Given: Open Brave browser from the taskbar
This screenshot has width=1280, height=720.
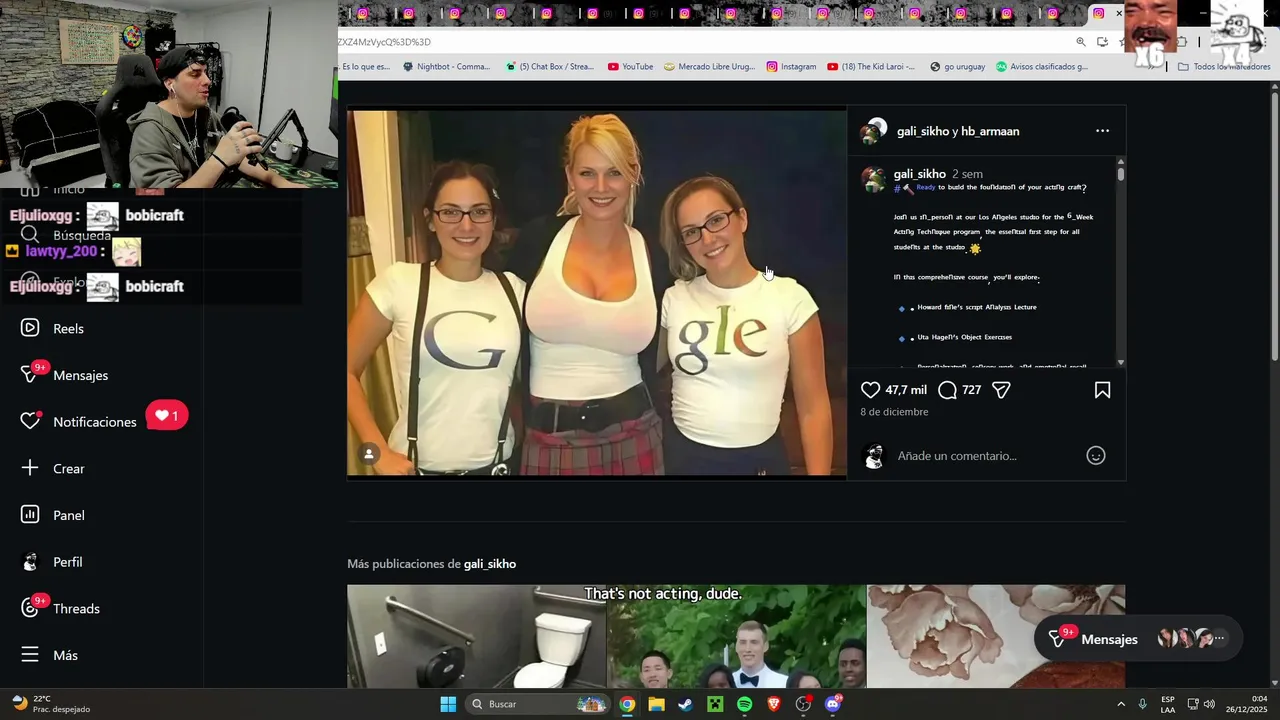Looking at the screenshot, I should click(x=773, y=704).
